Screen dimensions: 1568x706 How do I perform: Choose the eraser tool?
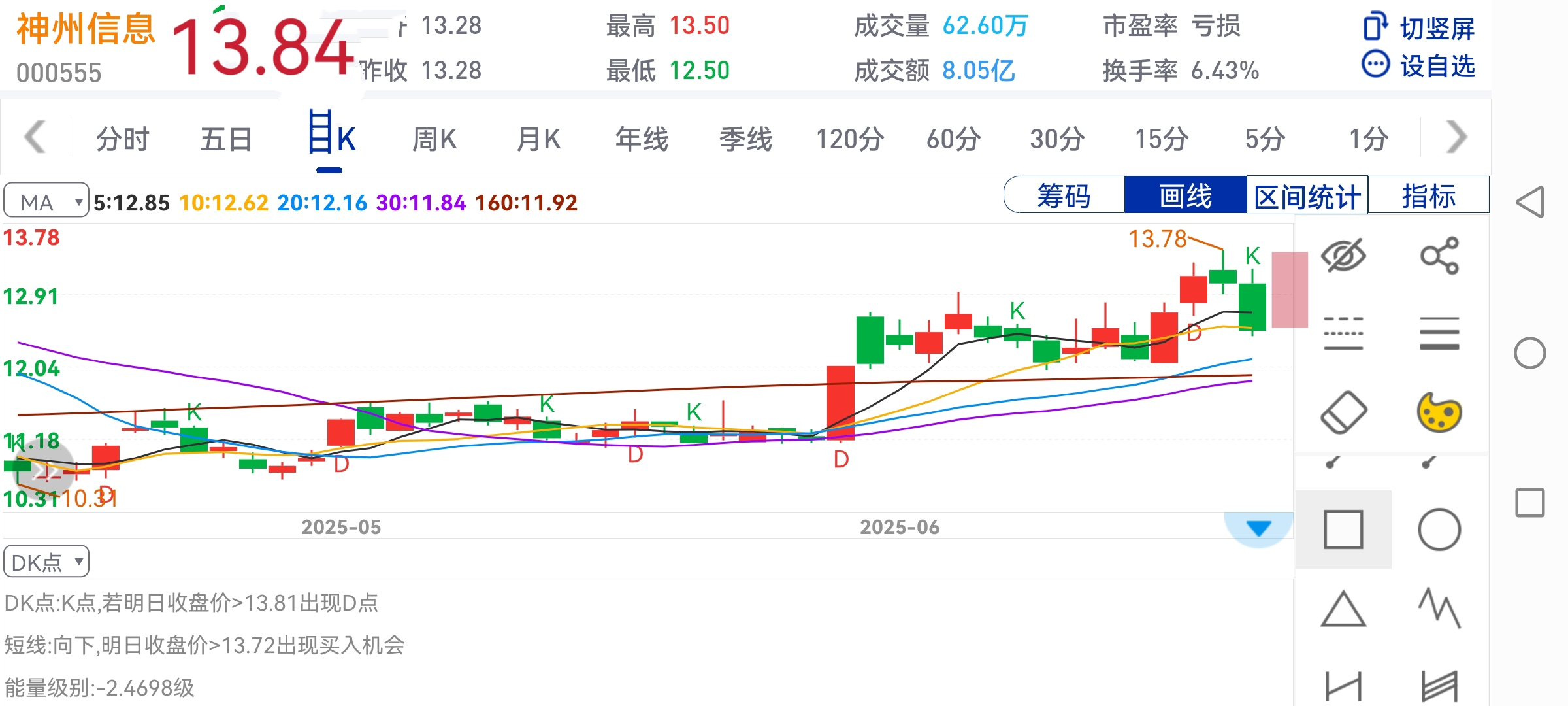[x=1343, y=412]
